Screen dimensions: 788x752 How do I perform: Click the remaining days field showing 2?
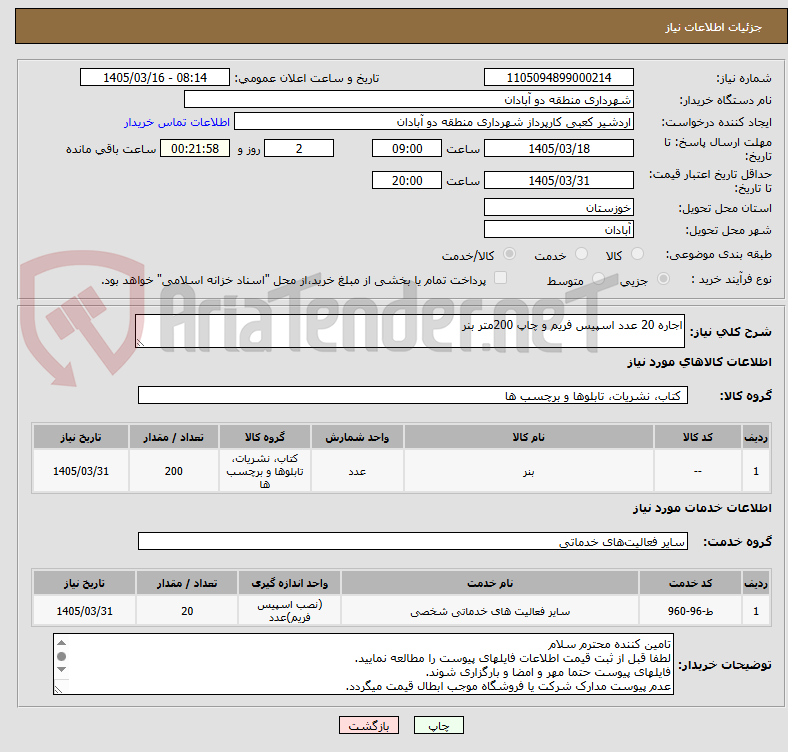click(x=299, y=148)
